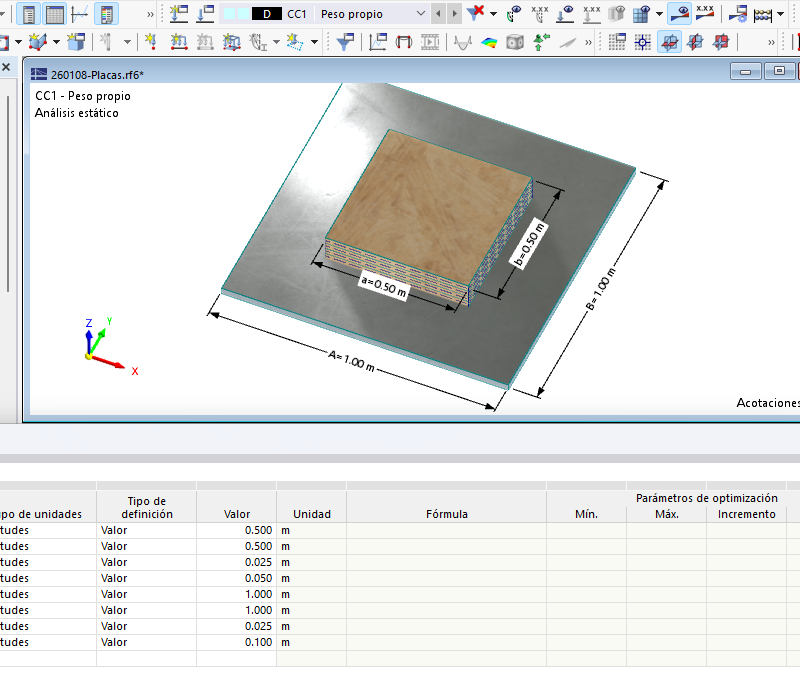This screenshot has height=697, width=800.
Task: Expand the work plane toolbar overflow
Action: (x=771, y=42)
